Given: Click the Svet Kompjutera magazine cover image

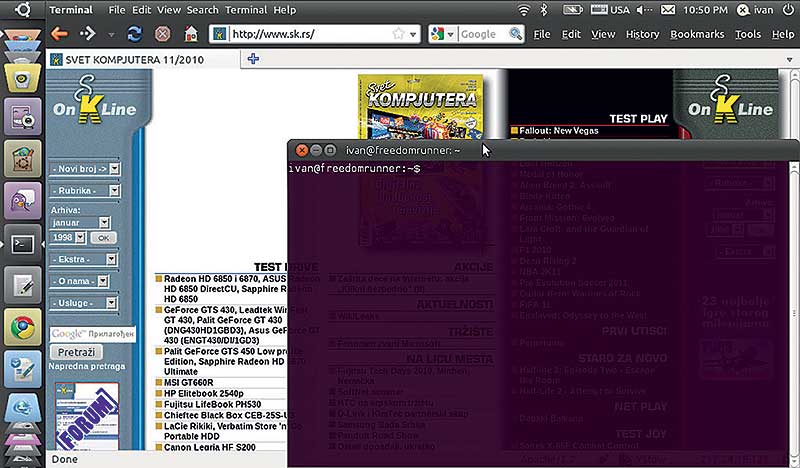Looking at the screenshot, I should [x=420, y=107].
